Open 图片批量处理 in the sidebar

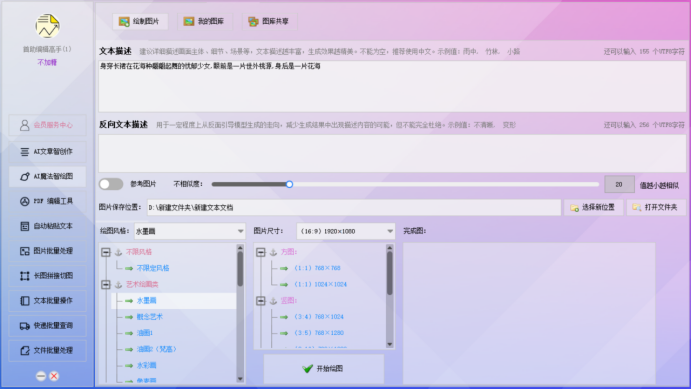tap(48, 251)
